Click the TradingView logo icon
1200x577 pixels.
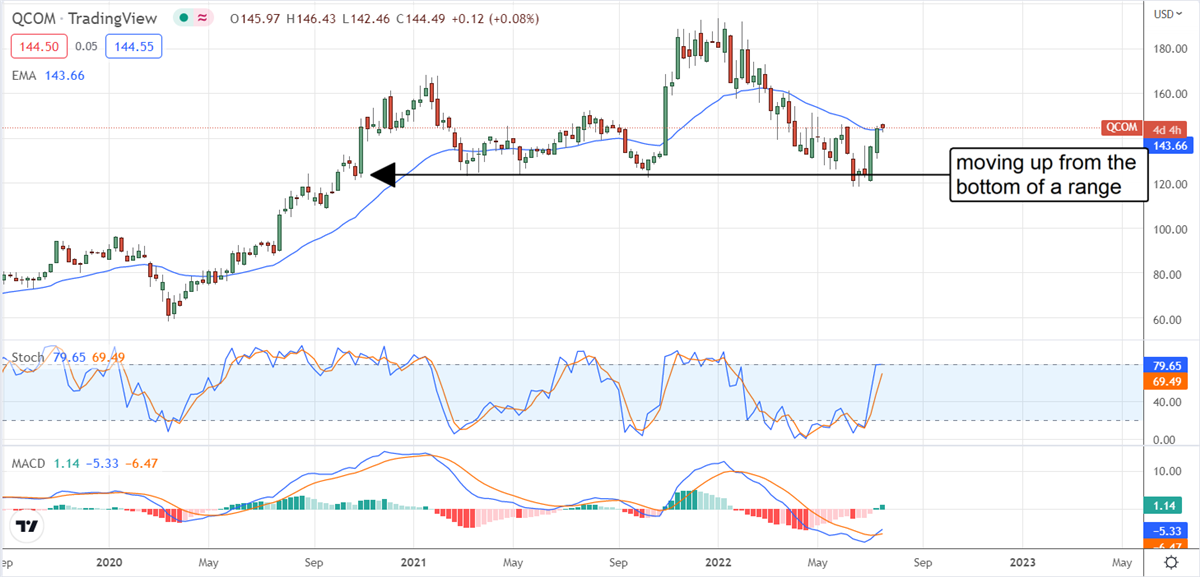tap(28, 526)
